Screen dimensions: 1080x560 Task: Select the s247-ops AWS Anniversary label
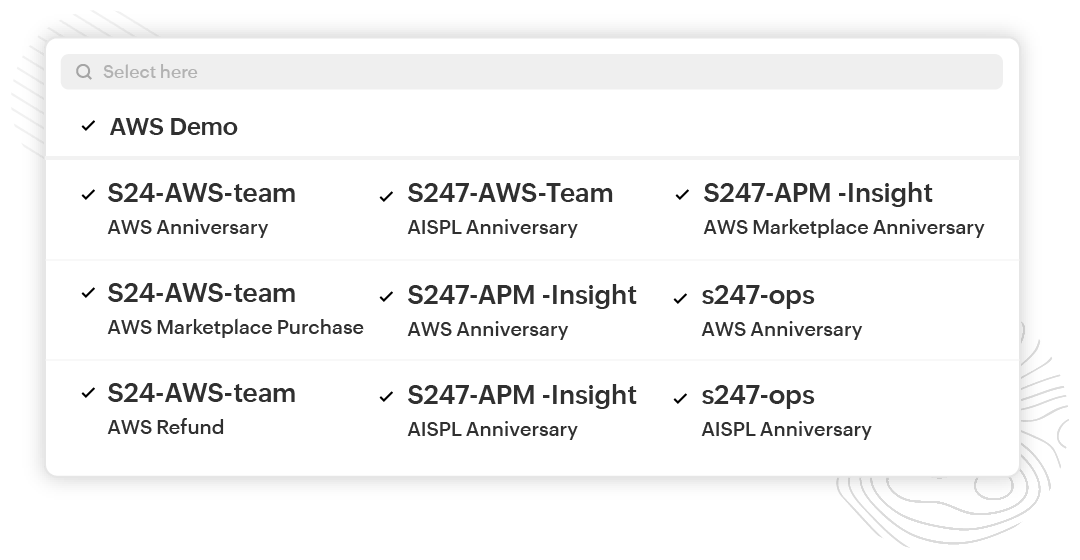click(781, 310)
